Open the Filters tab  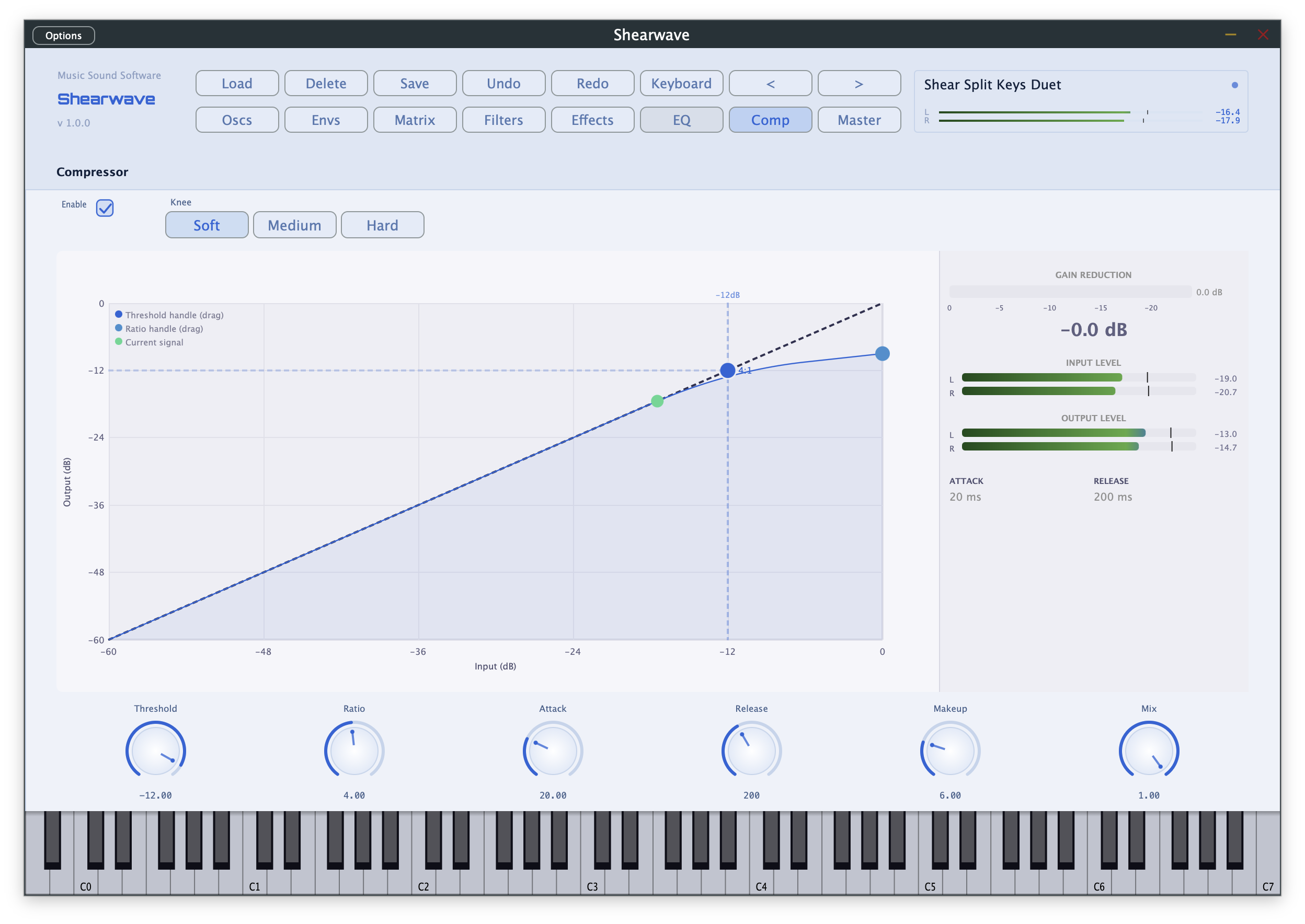(x=503, y=120)
